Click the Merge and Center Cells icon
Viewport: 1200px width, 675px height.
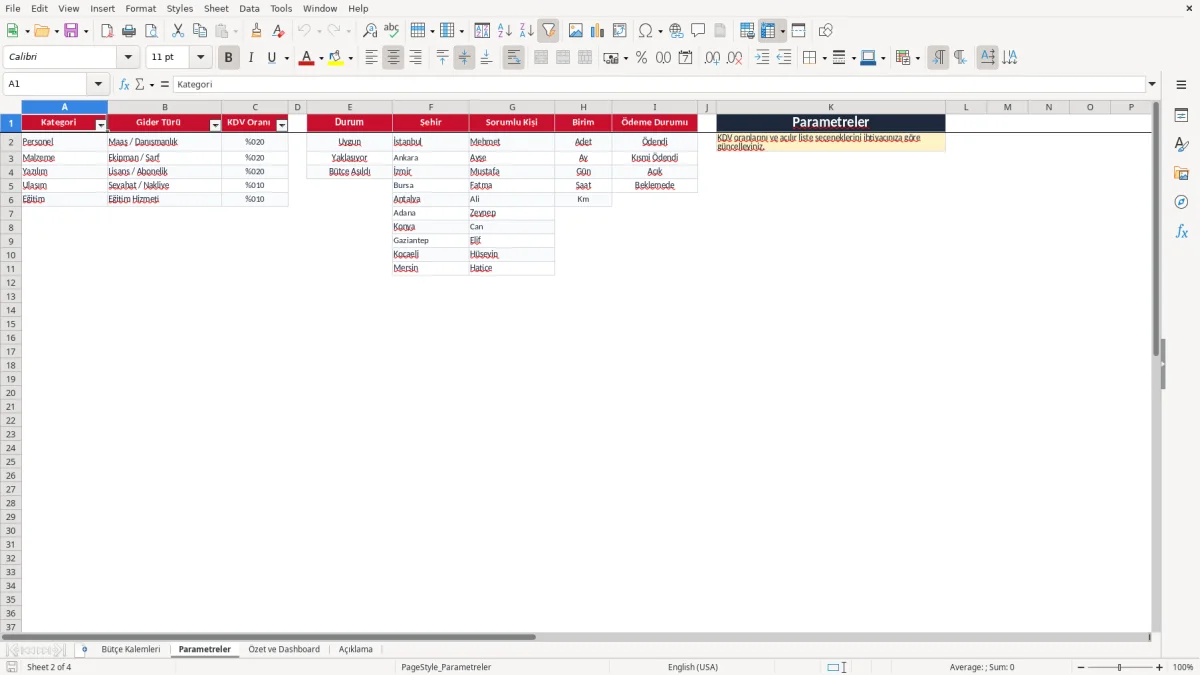pyautogui.click(x=541, y=58)
